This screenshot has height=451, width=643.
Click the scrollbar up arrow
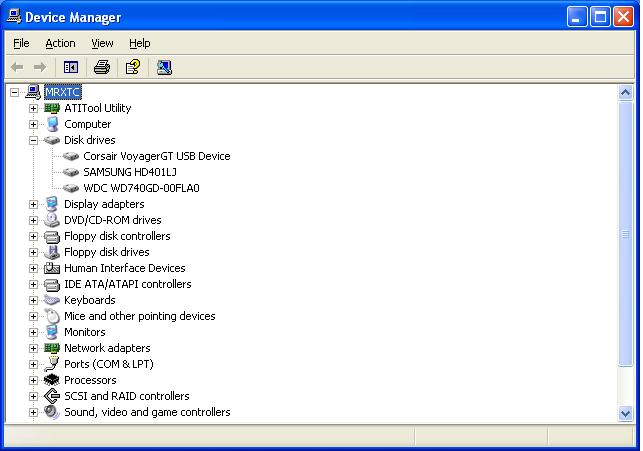point(625,93)
